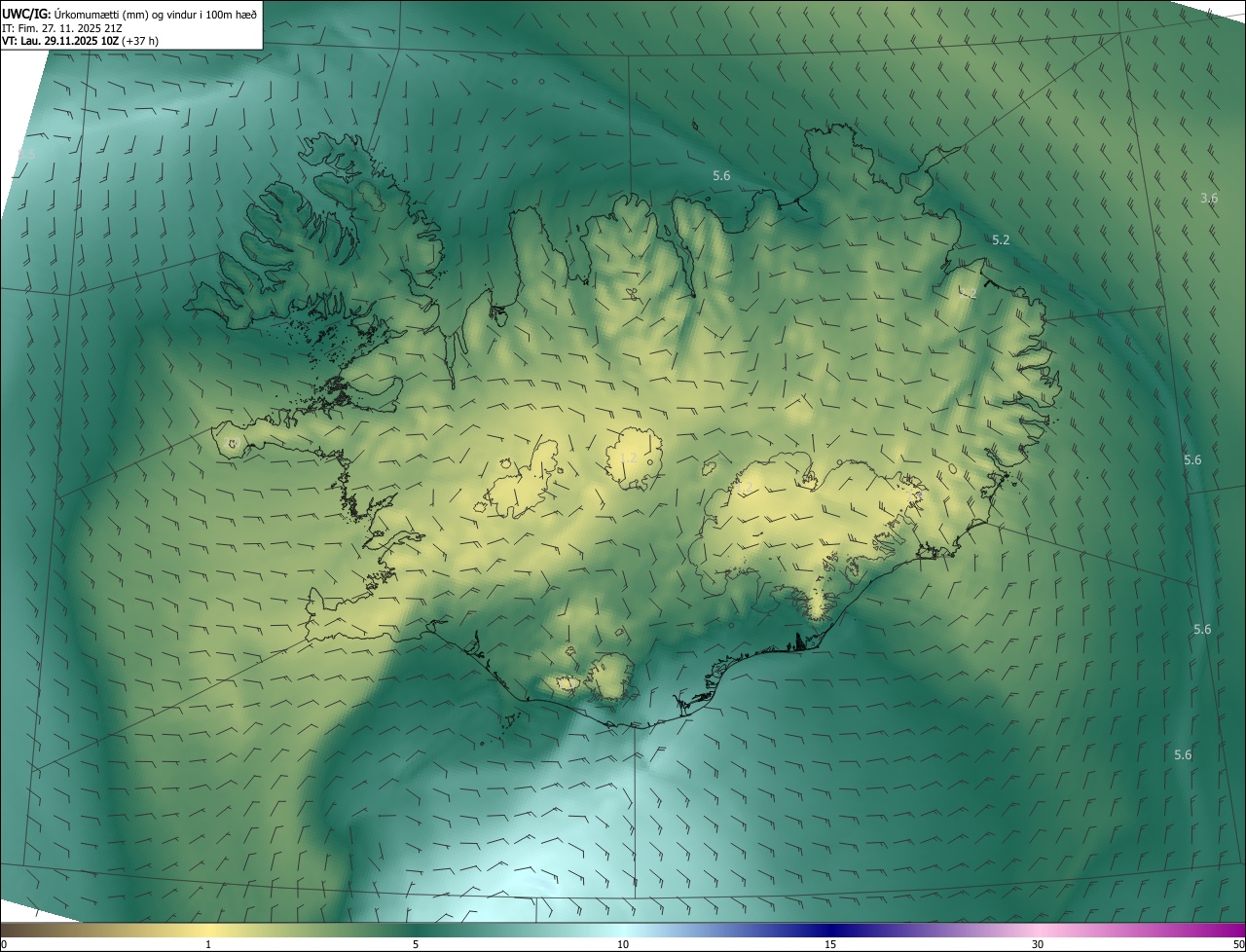
Task: Click the 1 tick on the color scale
Action: tap(208, 944)
